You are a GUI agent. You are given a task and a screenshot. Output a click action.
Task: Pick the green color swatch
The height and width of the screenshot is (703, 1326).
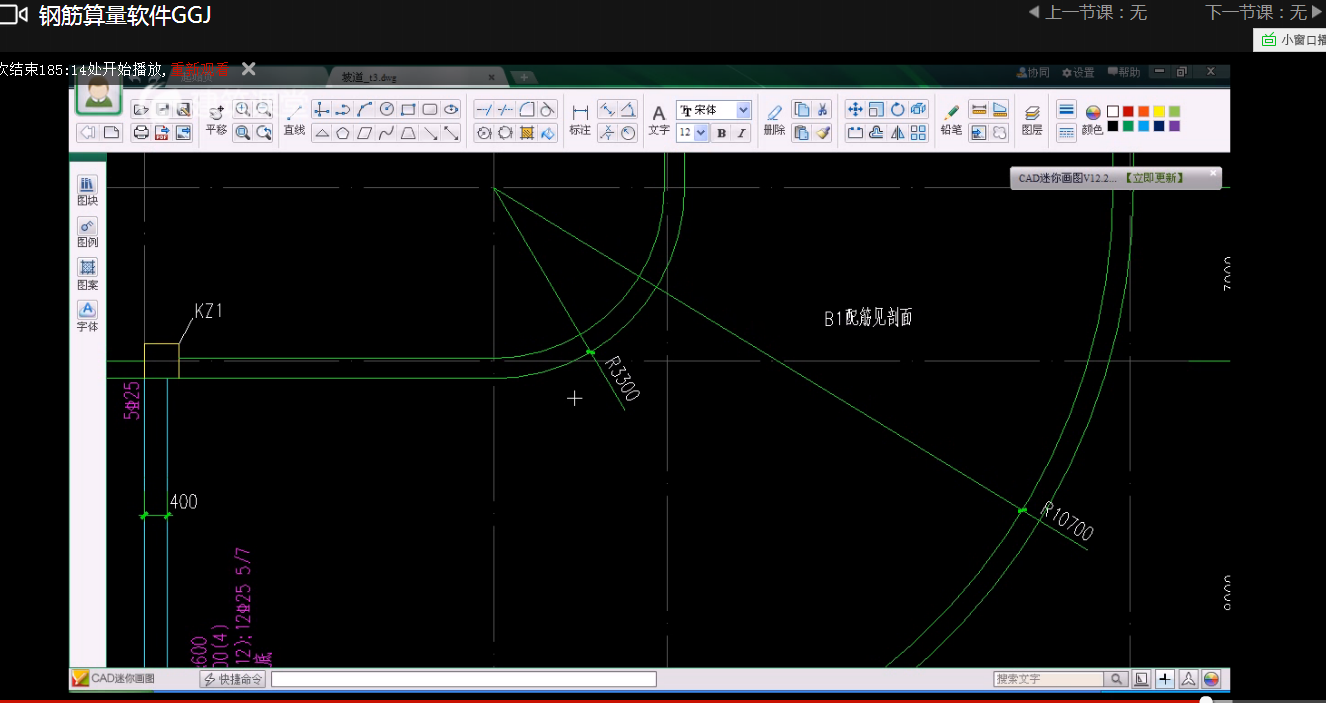[x=1128, y=125]
